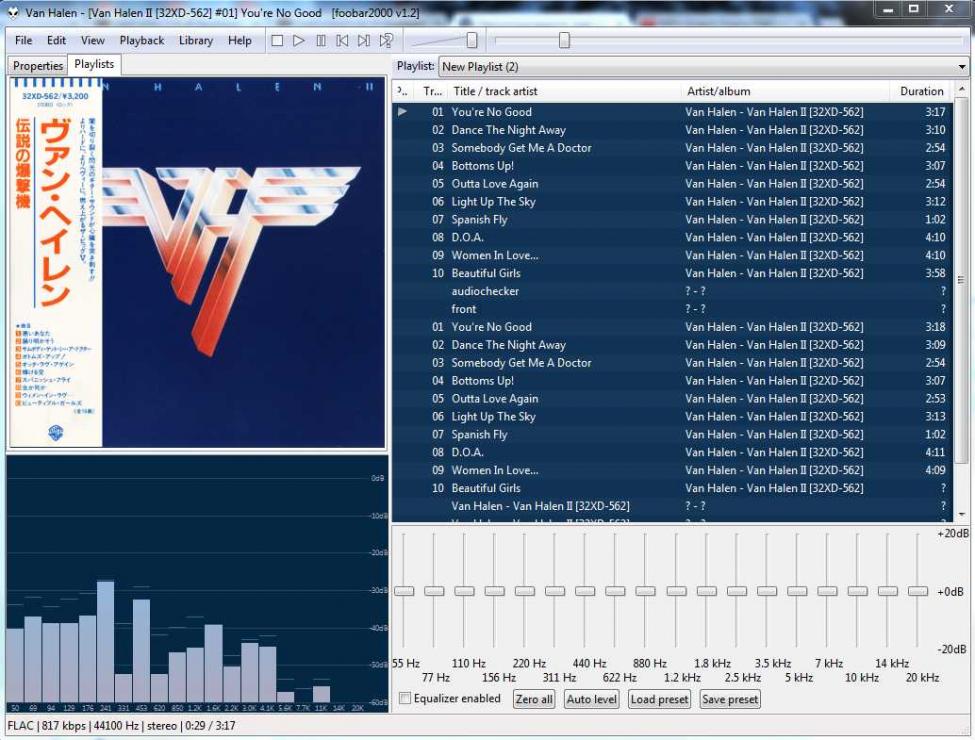
Task: Click the 55 Hz equalizer slider
Action: [x=404, y=591]
